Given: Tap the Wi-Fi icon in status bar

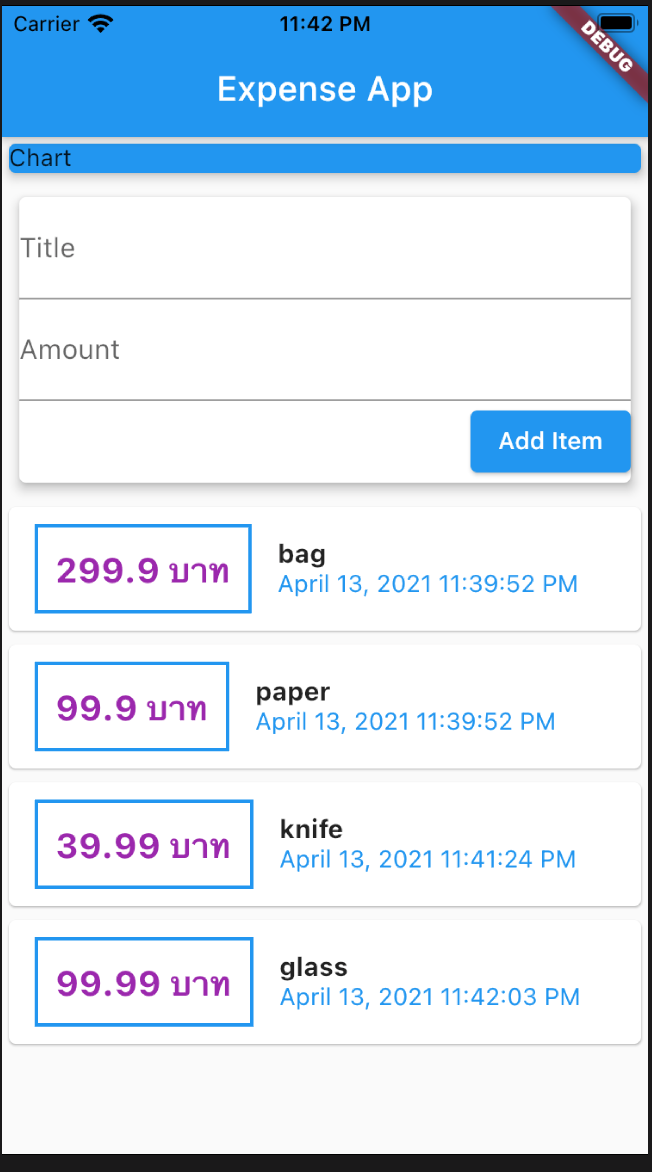Looking at the screenshot, I should pyautogui.click(x=101, y=23).
